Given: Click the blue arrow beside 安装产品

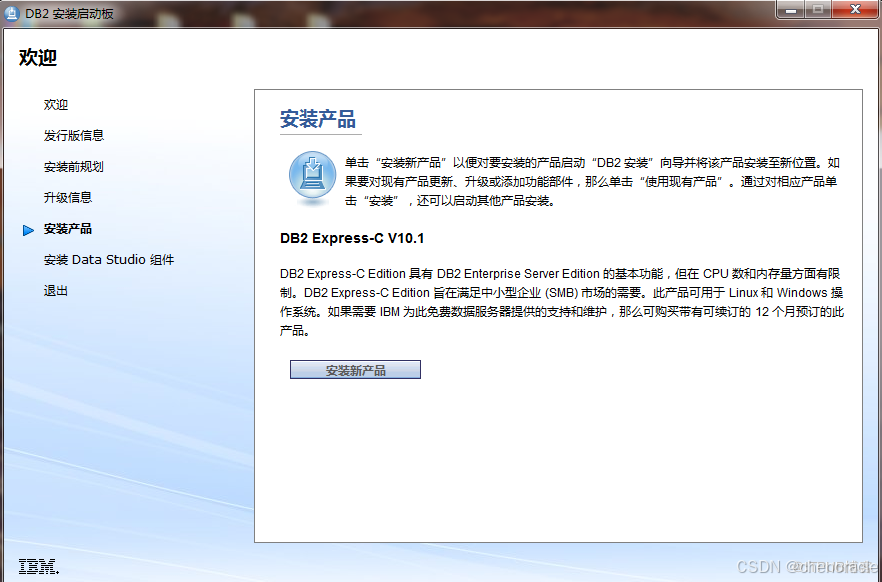Looking at the screenshot, I should click(28, 230).
